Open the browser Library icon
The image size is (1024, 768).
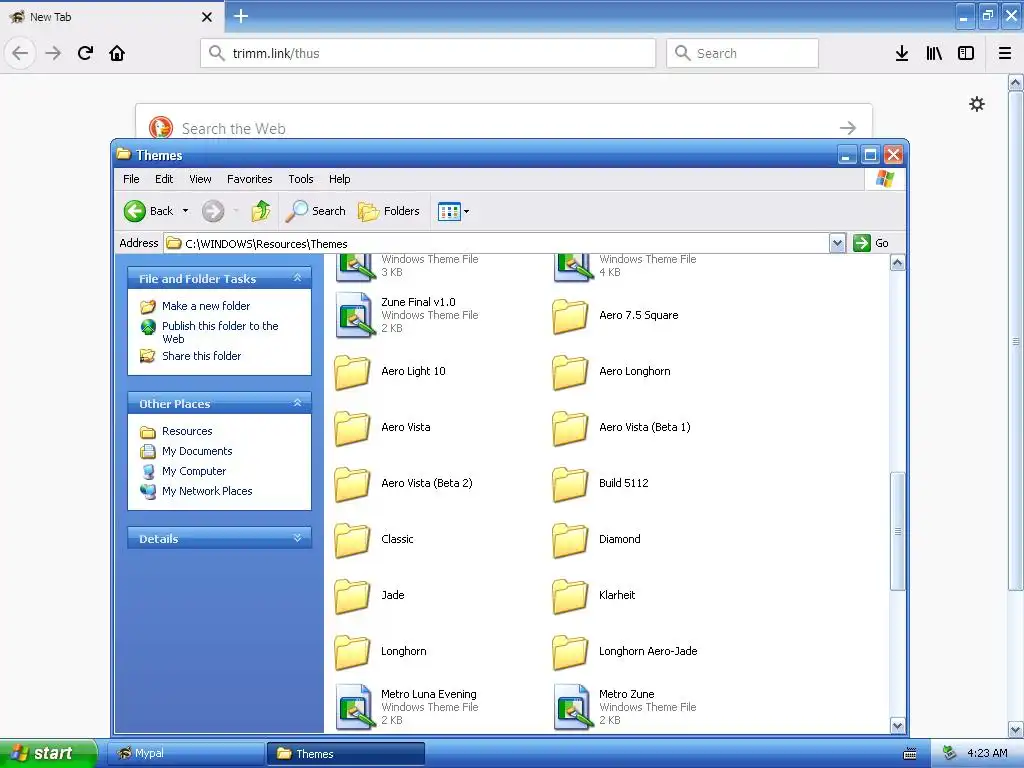pos(934,53)
